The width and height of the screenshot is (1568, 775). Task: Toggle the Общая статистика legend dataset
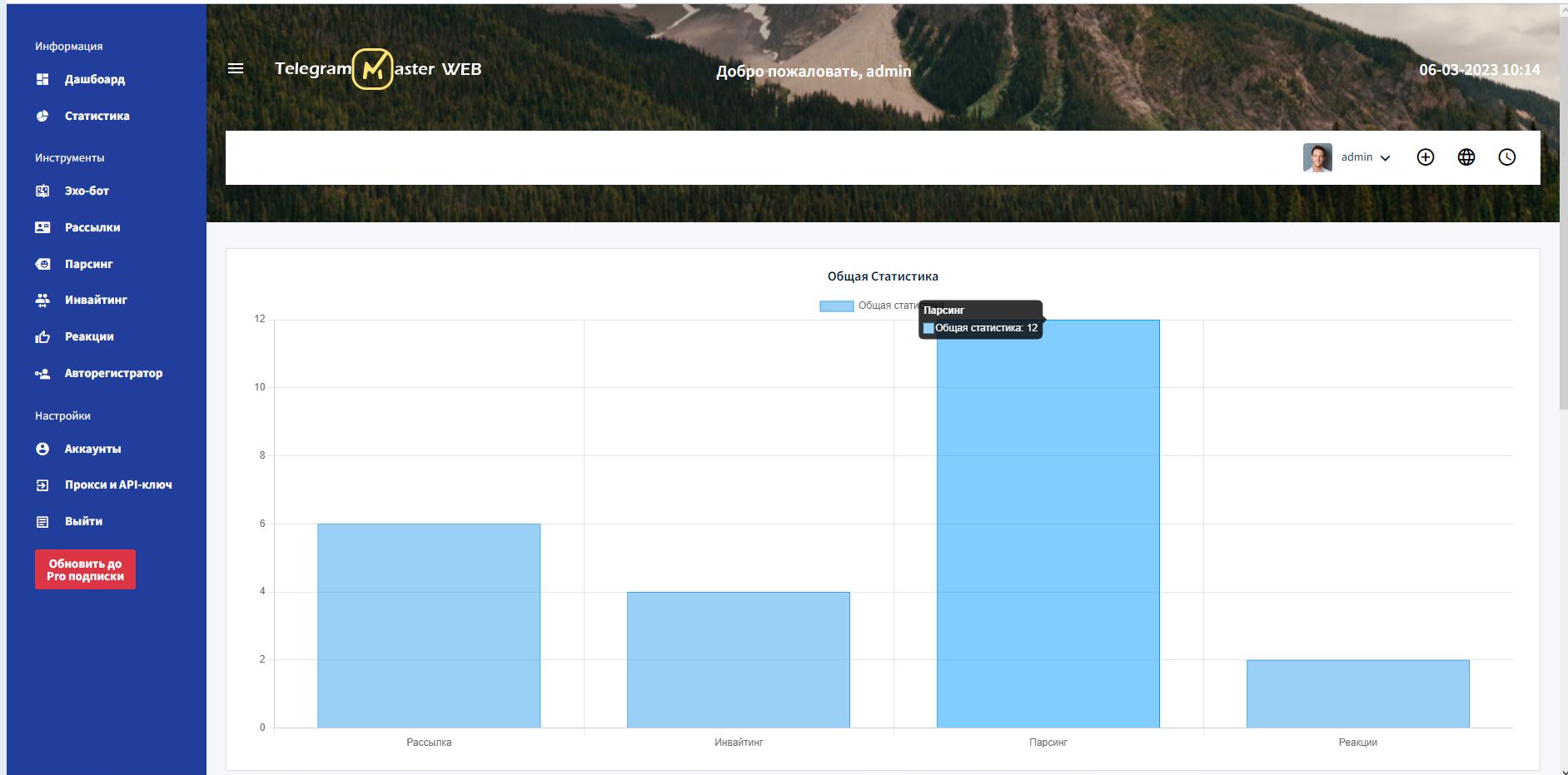(x=836, y=306)
